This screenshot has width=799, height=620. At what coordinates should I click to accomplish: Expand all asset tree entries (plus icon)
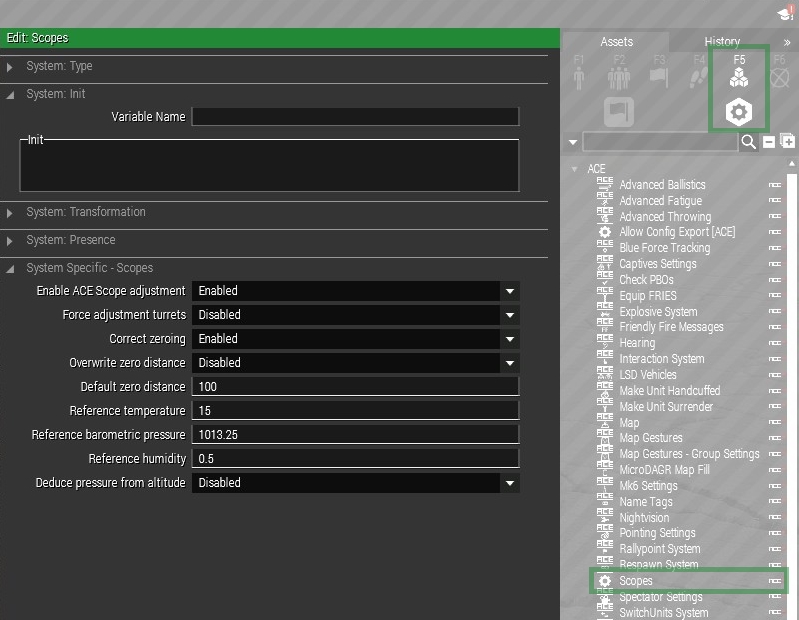(787, 141)
